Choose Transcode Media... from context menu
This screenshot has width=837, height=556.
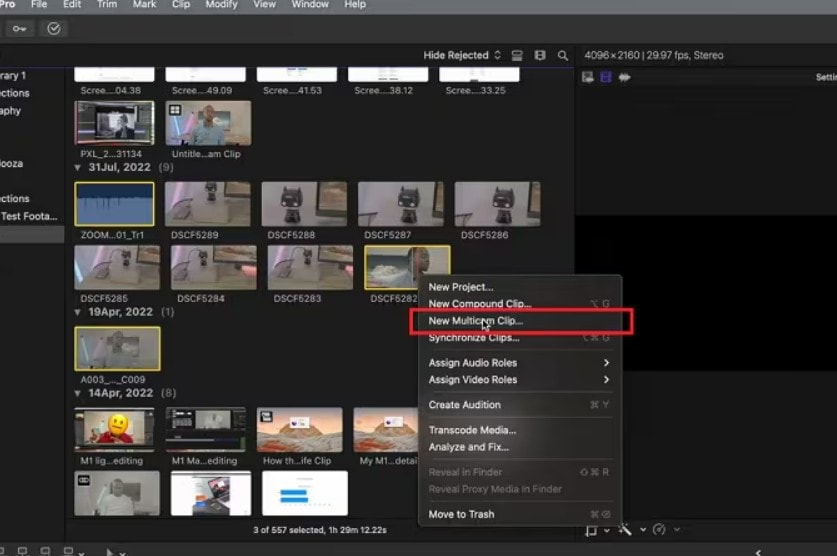point(520,430)
